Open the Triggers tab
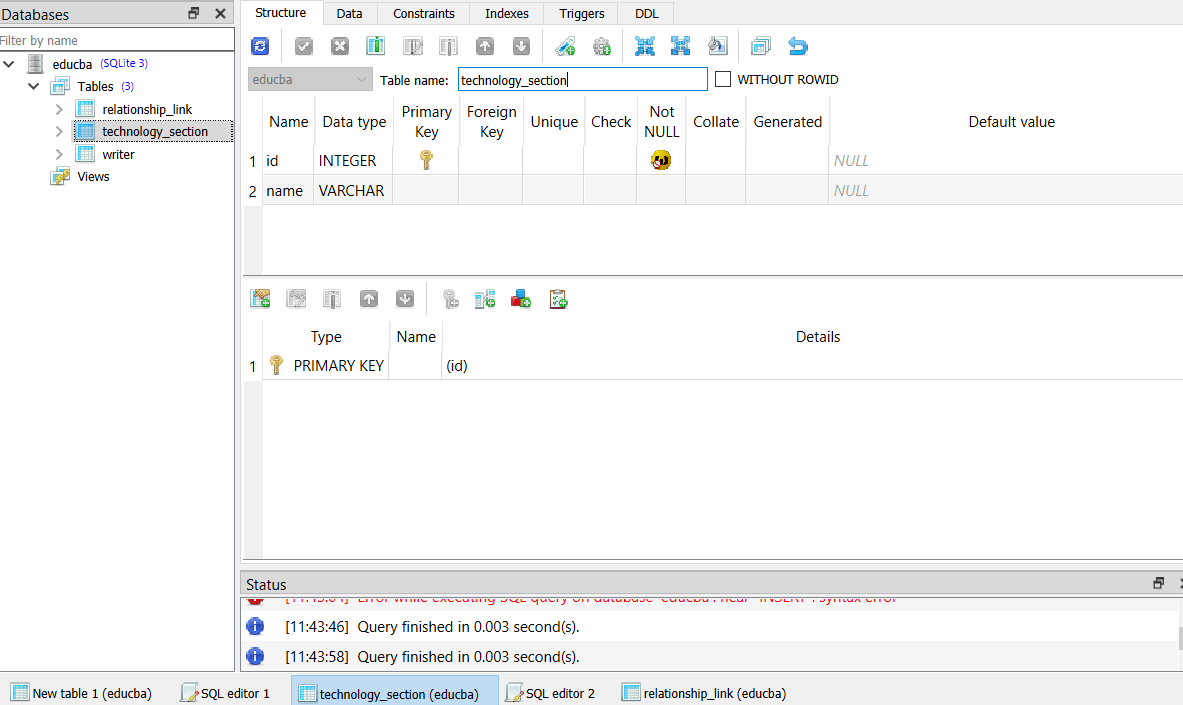The image size is (1183, 705). pos(580,13)
